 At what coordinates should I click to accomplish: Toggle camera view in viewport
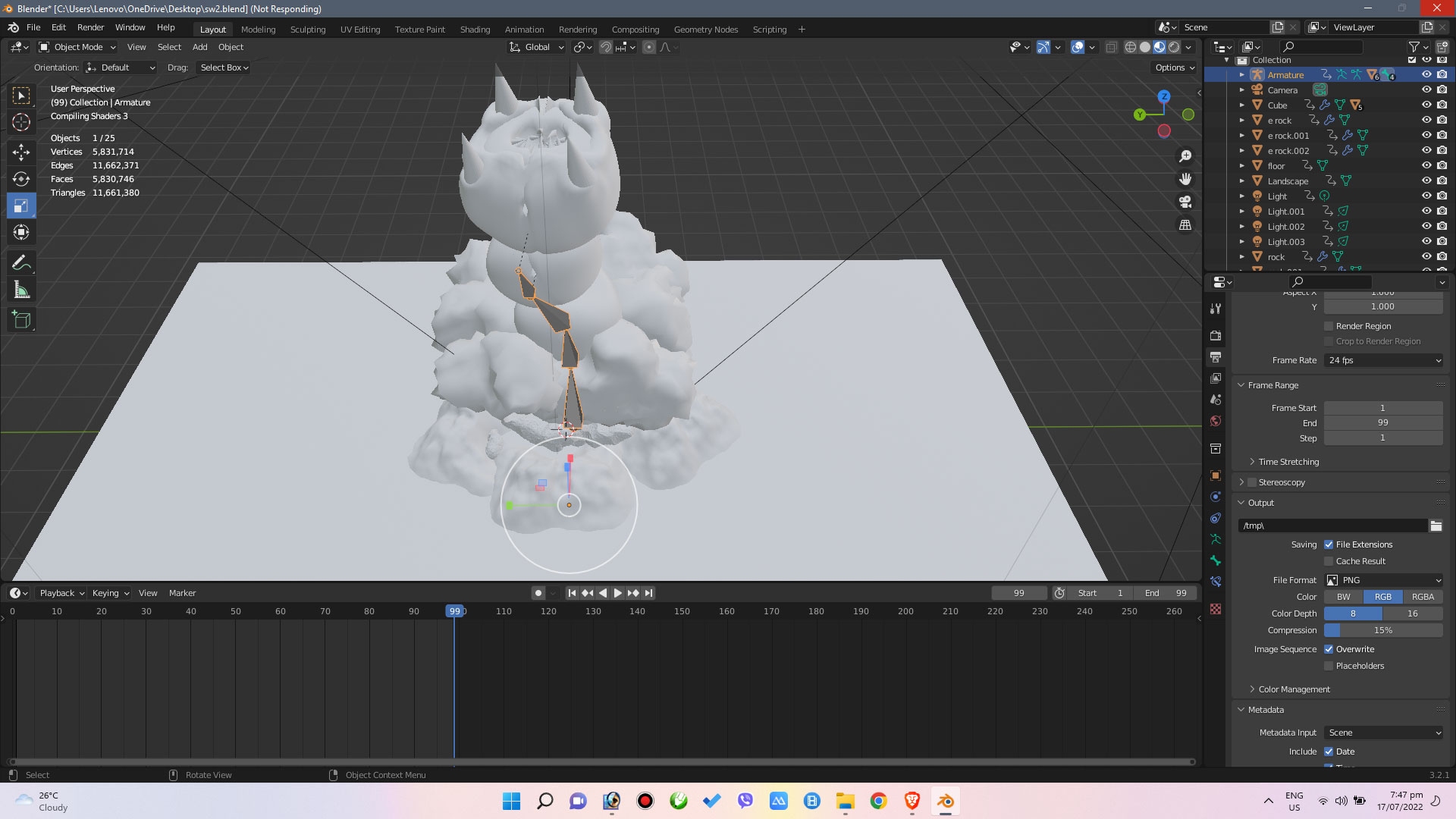1185,202
